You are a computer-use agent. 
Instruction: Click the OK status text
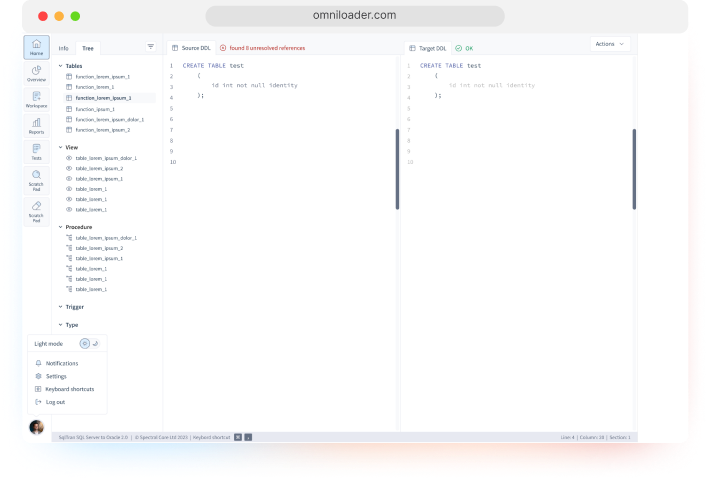click(469, 48)
